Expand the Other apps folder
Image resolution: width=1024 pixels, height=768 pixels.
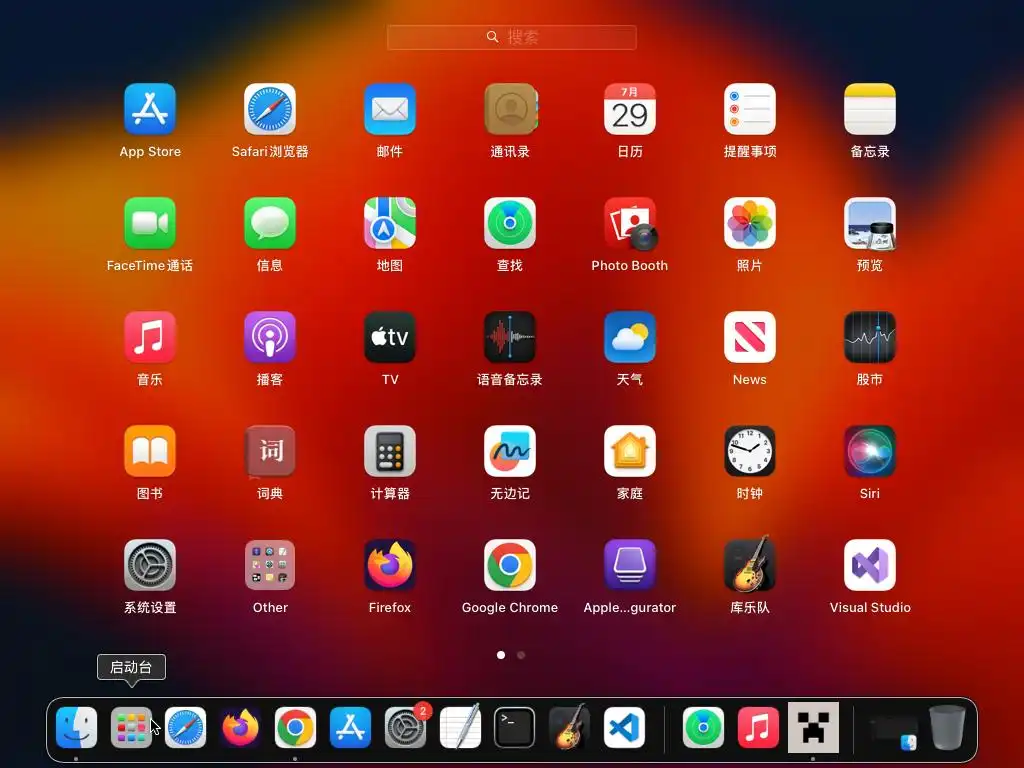pyautogui.click(x=270, y=565)
